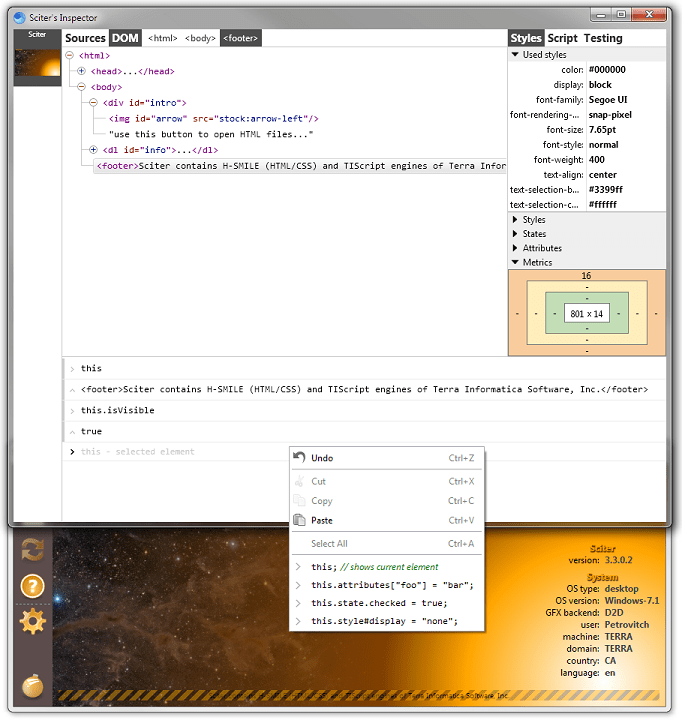This screenshot has width=682, height=720.
Task: Click the display value 'block'
Action: click(x=600, y=85)
